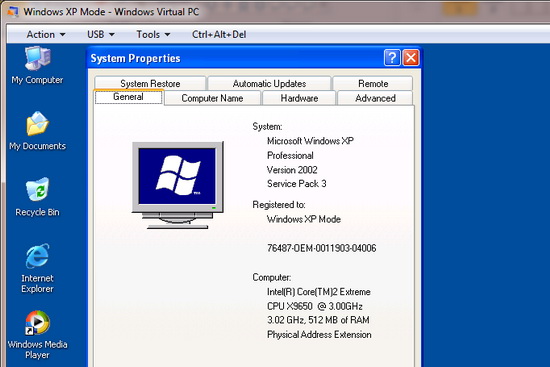Screen dimensions: 550x367
Task: Expand the Tools dropdown menu
Action: [x=153, y=34]
